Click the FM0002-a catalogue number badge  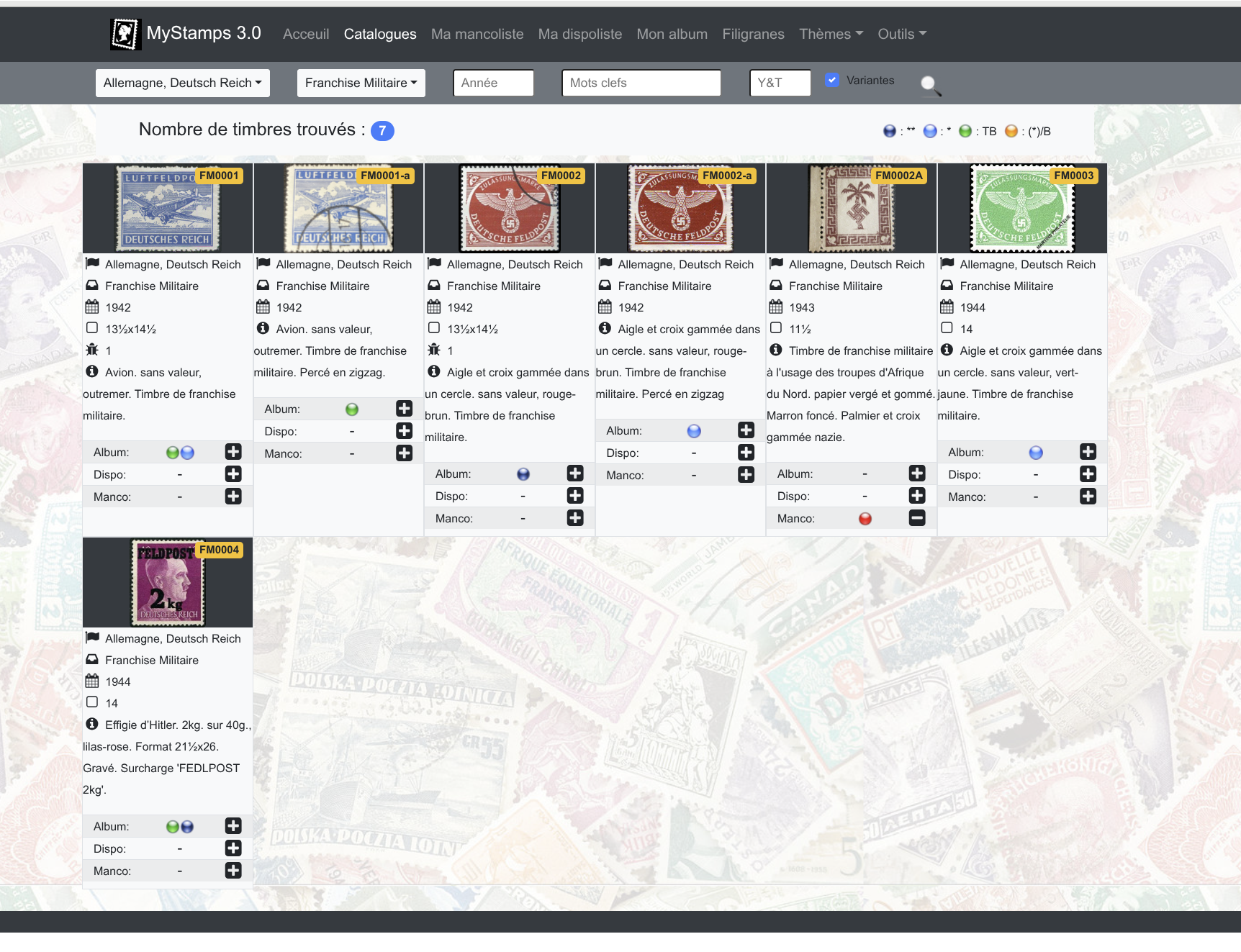[x=727, y=176]
